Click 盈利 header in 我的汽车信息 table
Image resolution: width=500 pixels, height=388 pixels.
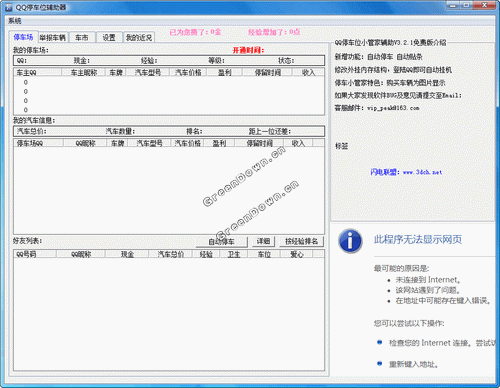click(x=219, y=143)
